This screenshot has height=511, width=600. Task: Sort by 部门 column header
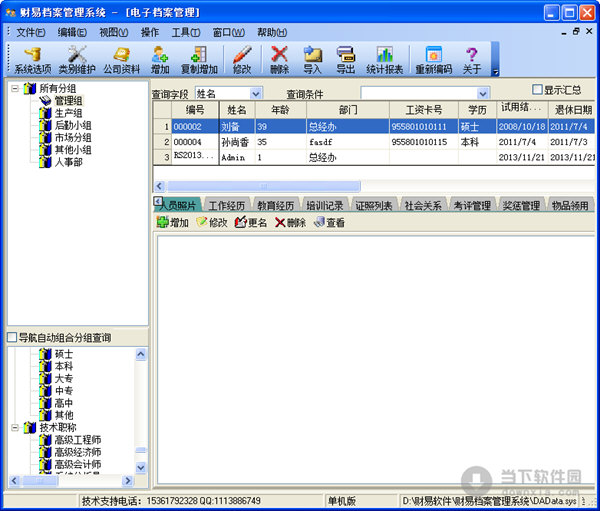[348, 110]
